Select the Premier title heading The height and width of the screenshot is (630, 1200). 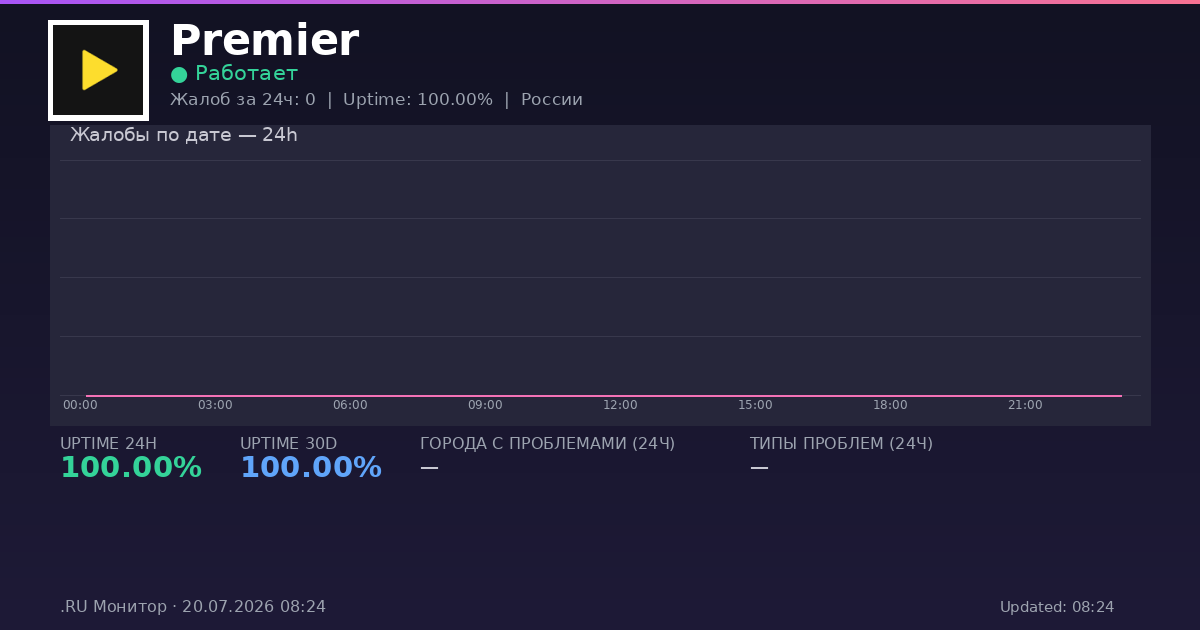pyautogui.click(x=264, y=41)
